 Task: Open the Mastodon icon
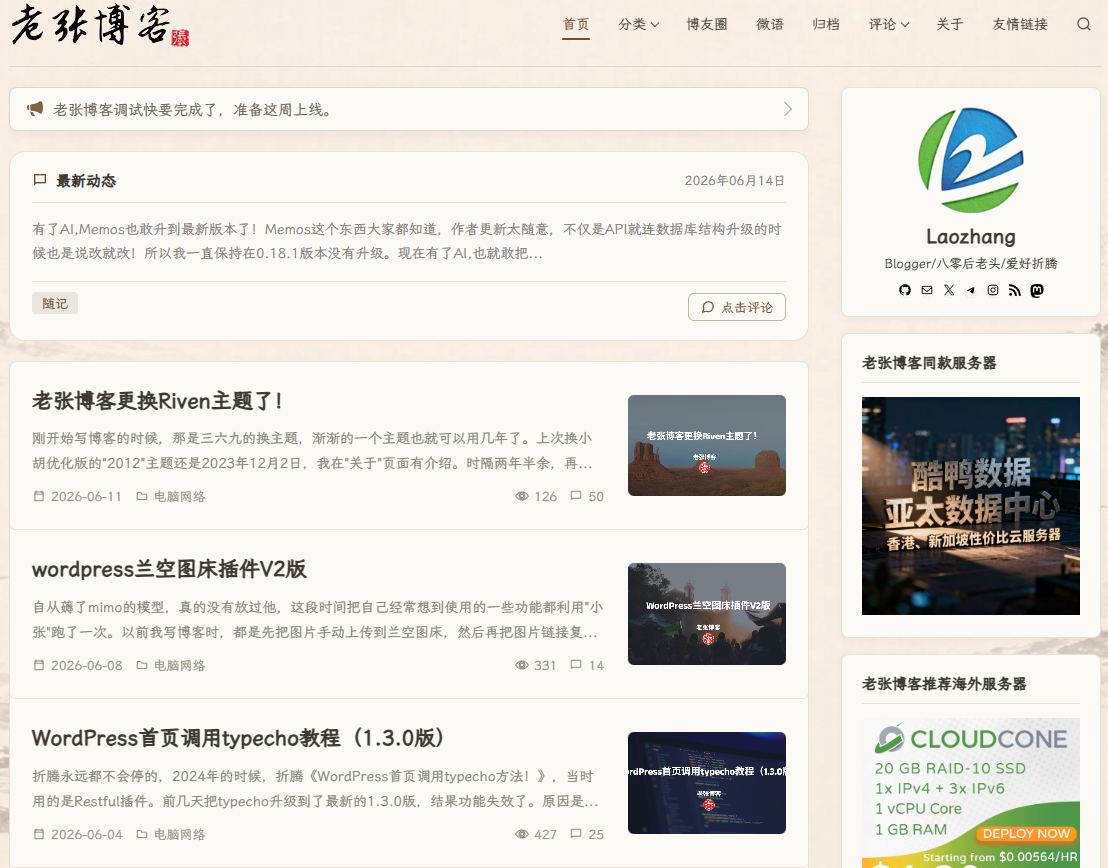pyautogui.click(x=1037, y=290)
